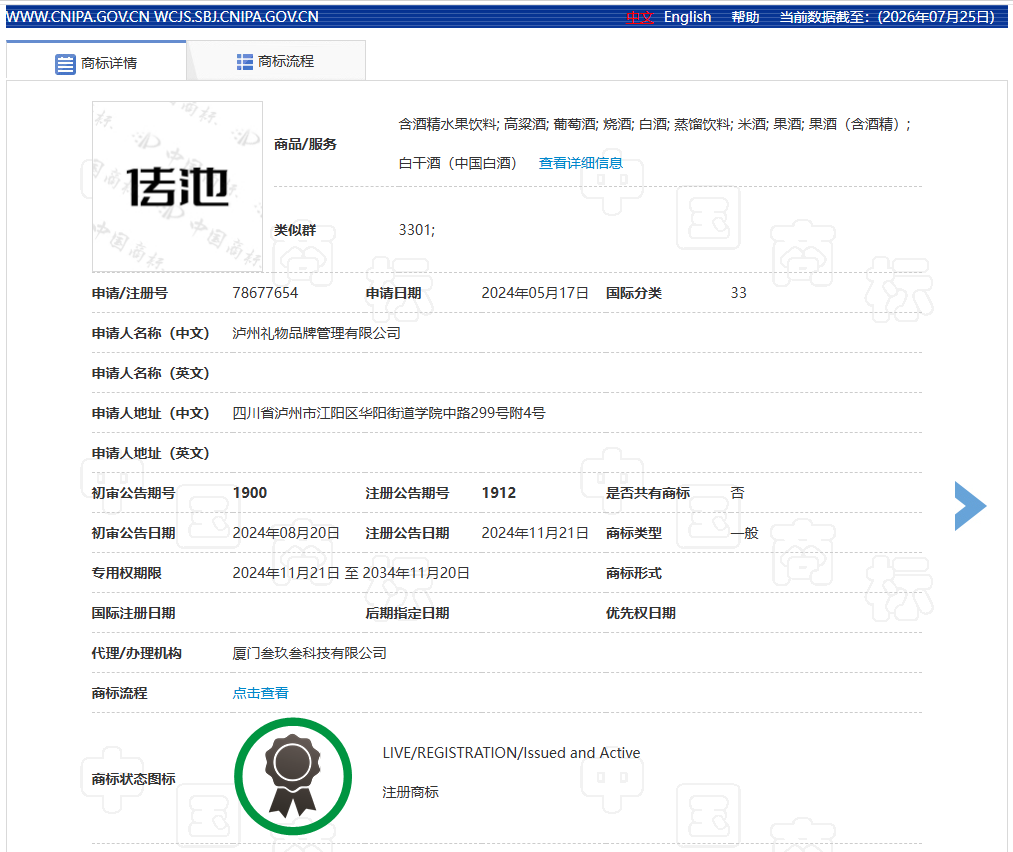
Task: Click the 商标详情 list icon
Action: click(65, 64)
